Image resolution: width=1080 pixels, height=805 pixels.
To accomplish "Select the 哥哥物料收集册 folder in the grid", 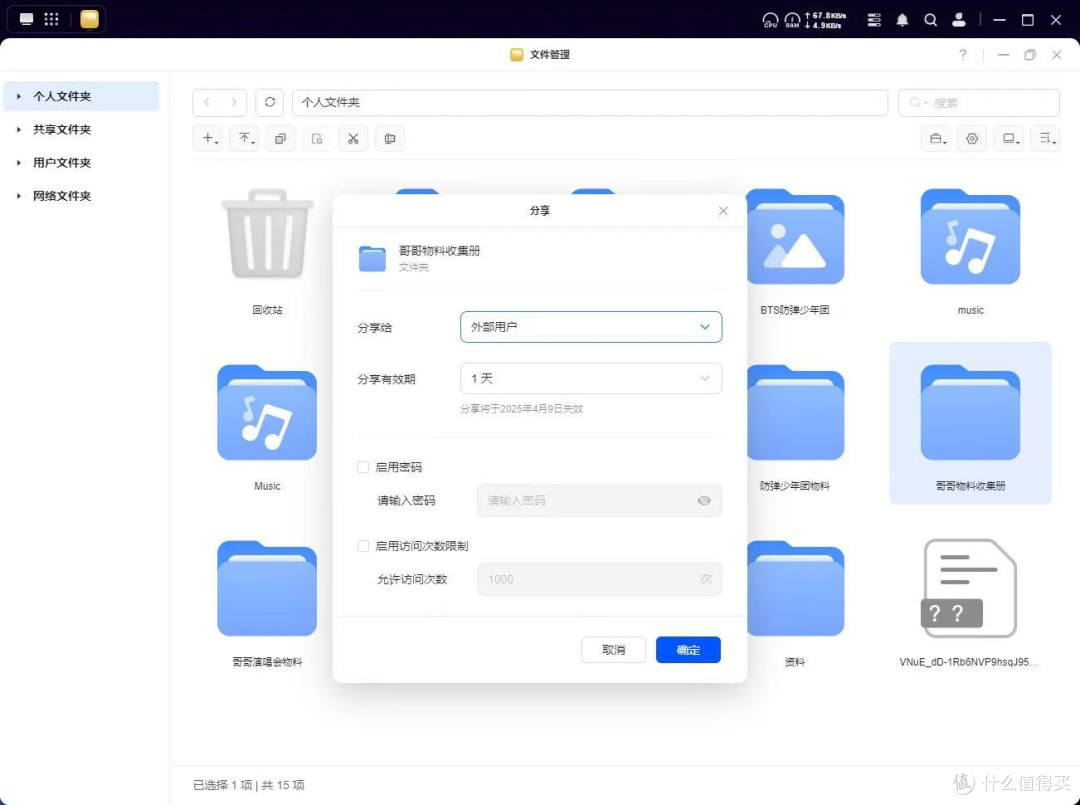I will [x=970, y=424].
